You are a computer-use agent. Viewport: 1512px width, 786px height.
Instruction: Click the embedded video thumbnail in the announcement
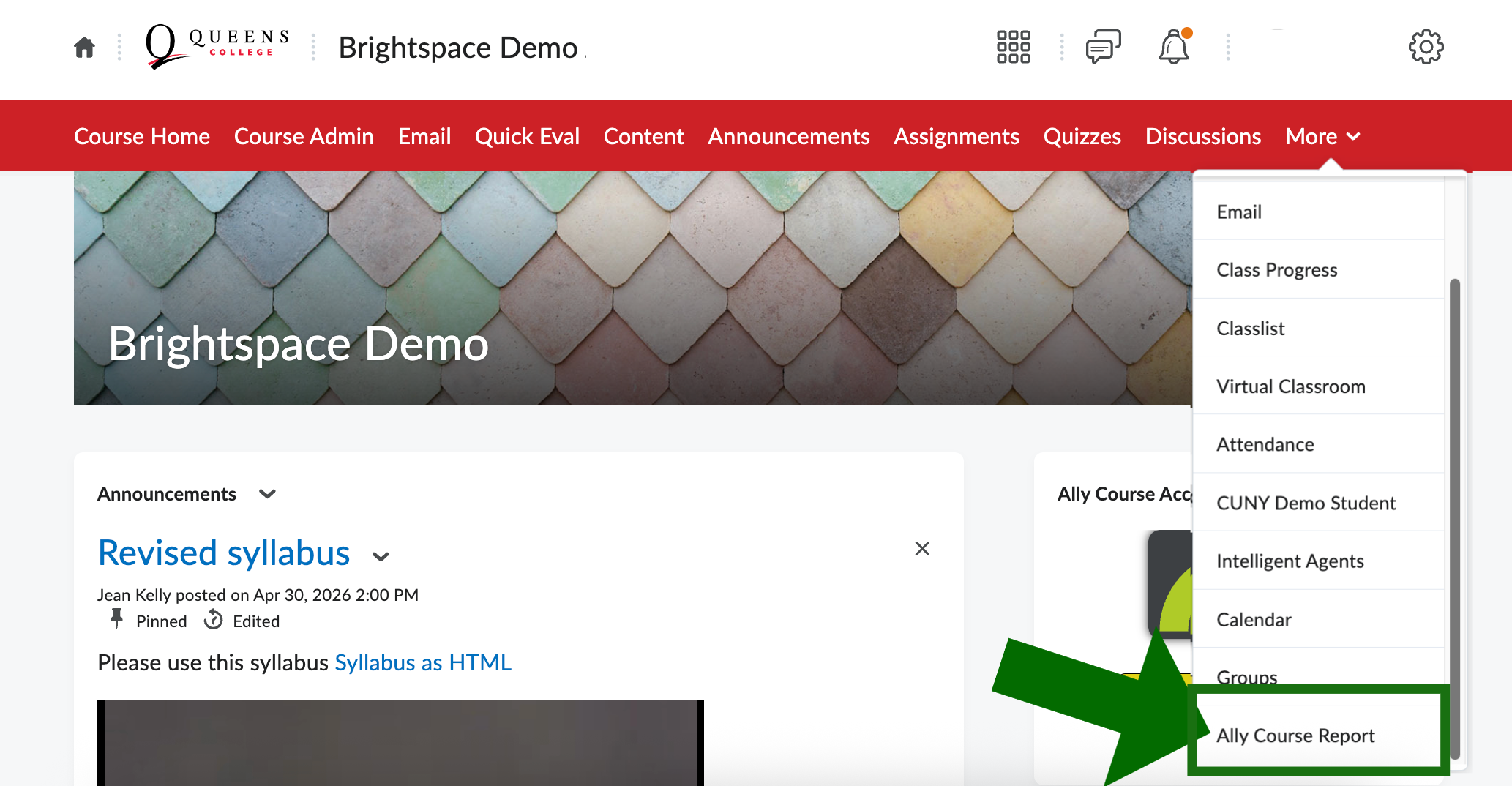(x=400, y=743)
